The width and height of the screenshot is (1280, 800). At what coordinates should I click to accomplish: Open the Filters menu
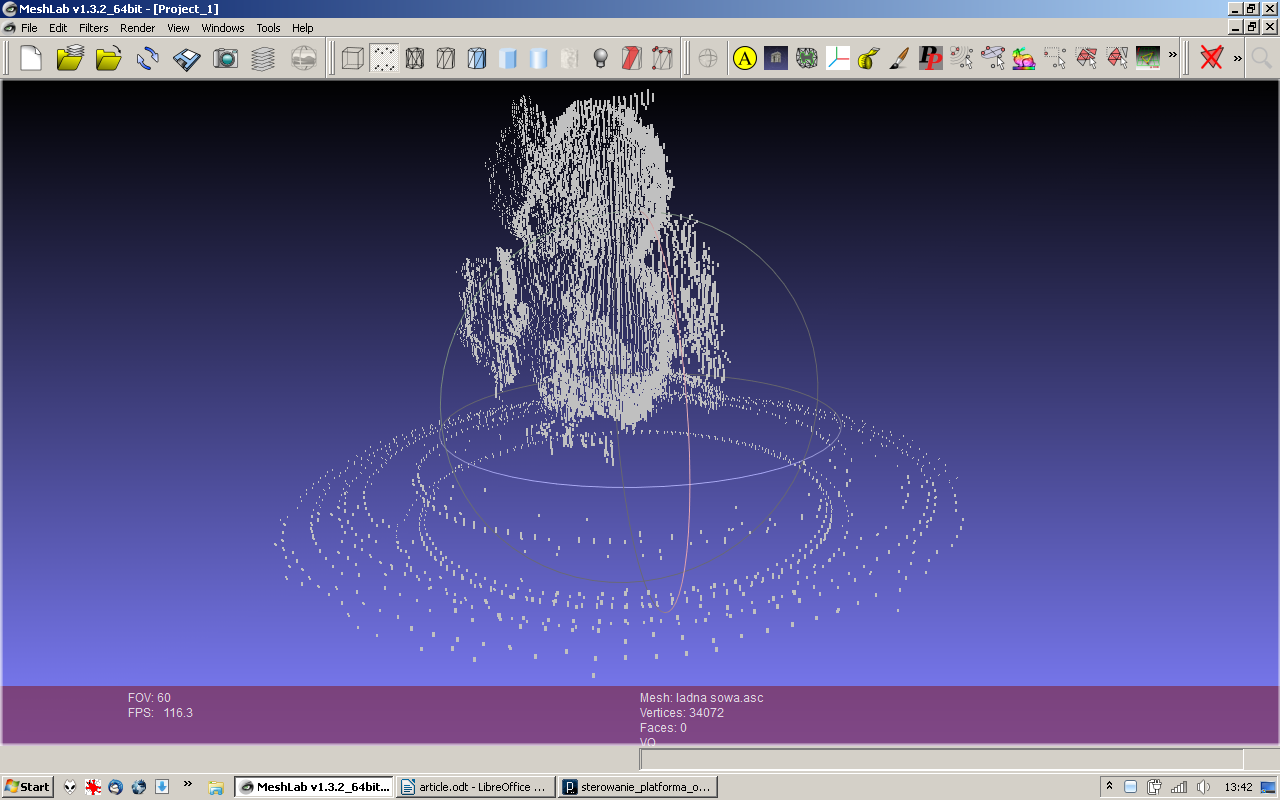[x=93, y=28]
